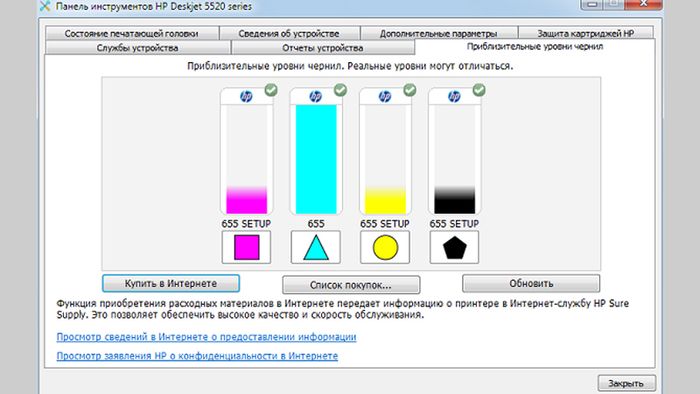Switch to Службы устройства tab
The height and width of the screenshot is (394, 700).
pos(138,48)
